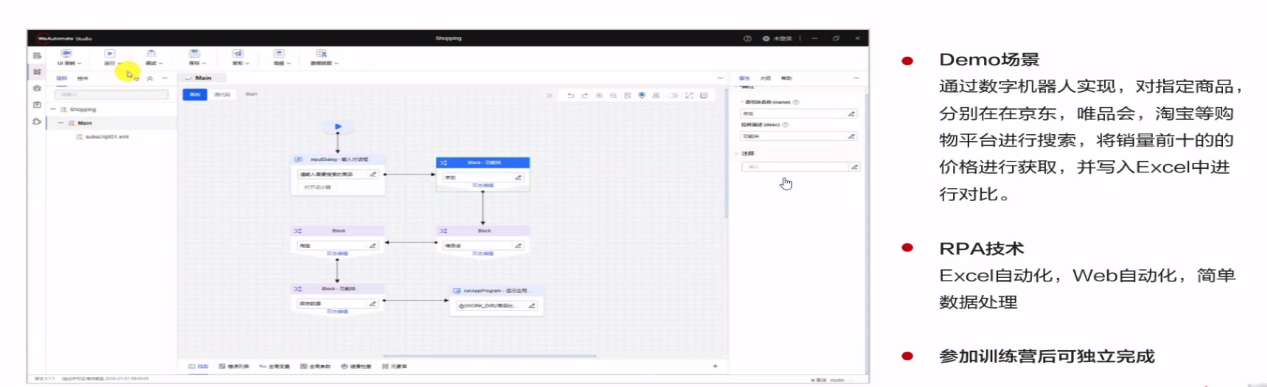
Task: Open the 调试 dropdown arrow
Action: [162, 63]
